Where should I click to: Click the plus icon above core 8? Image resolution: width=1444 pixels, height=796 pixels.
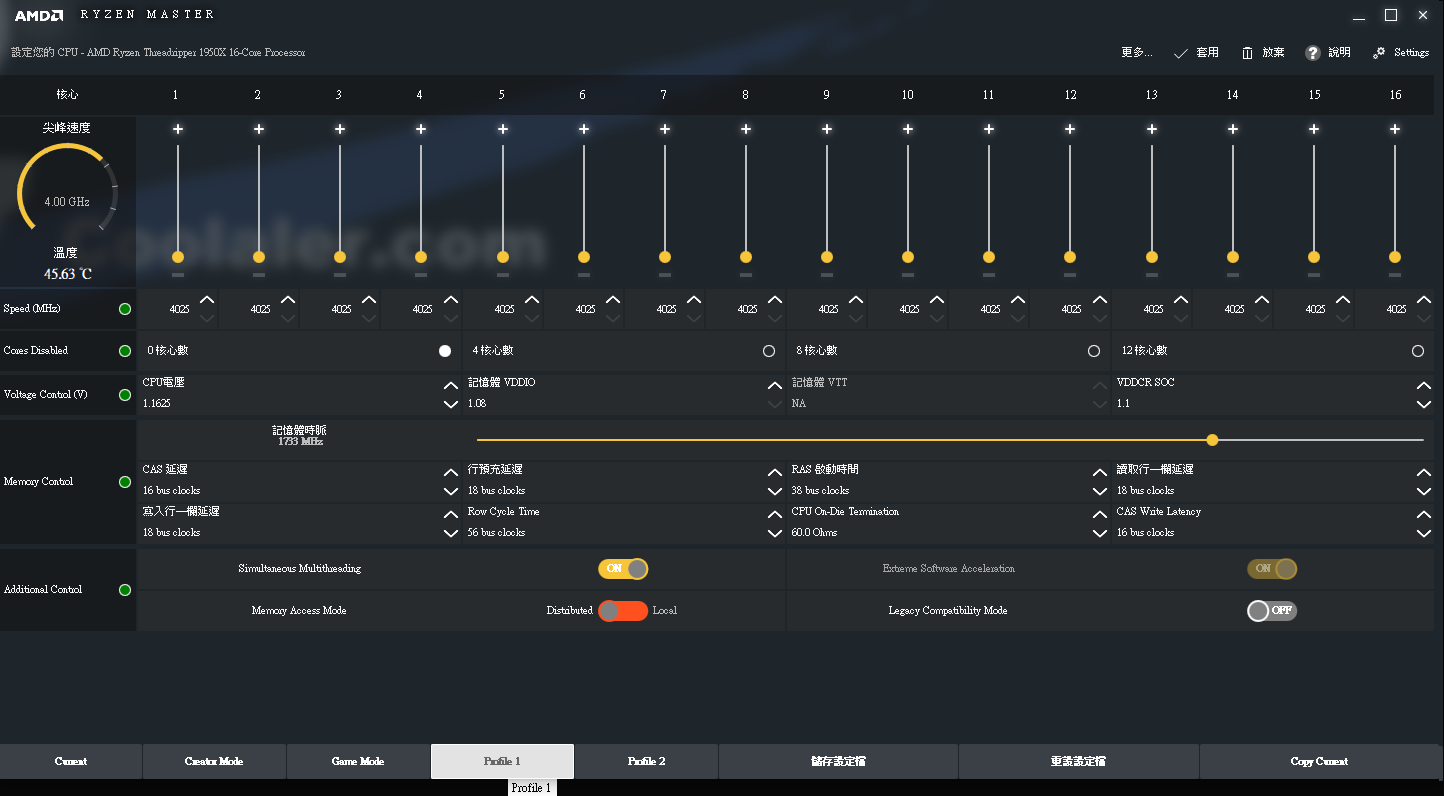click(x=746, y=129)
